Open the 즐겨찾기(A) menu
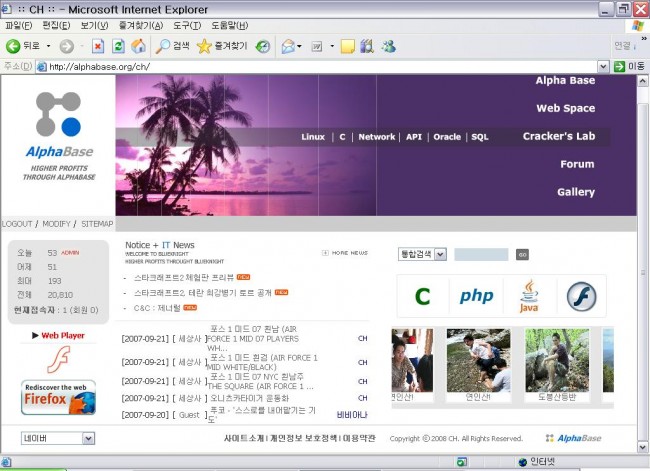Viewport: 650px width, 471px height. click(141, 26)
